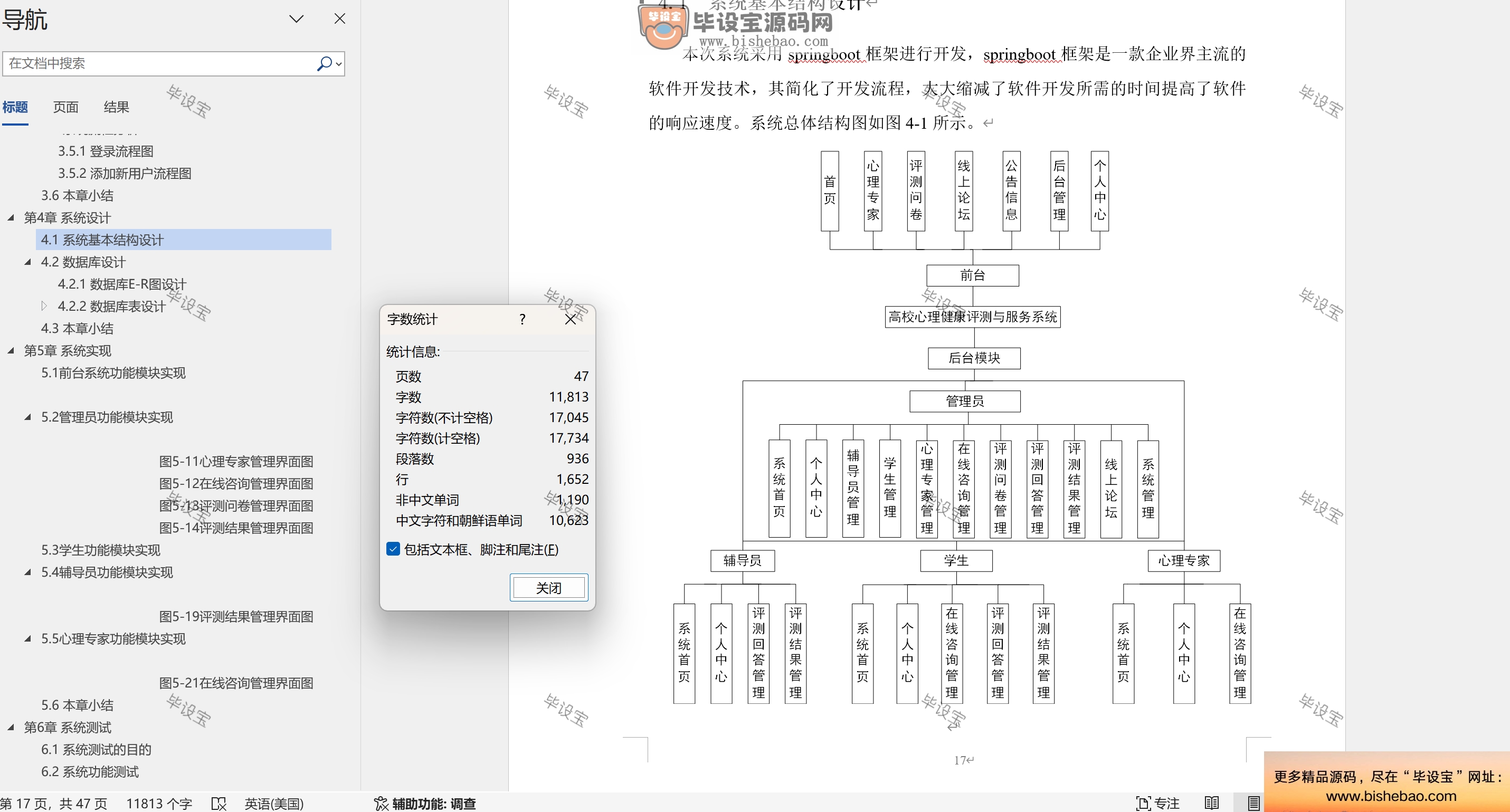Switch to the 页面 tab
1510x812 pixels.
coord(65,107)
